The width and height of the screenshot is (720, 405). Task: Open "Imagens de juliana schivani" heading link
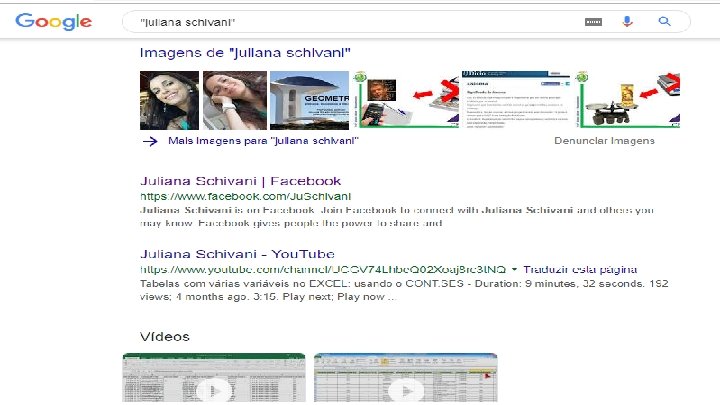coord(245,53)
